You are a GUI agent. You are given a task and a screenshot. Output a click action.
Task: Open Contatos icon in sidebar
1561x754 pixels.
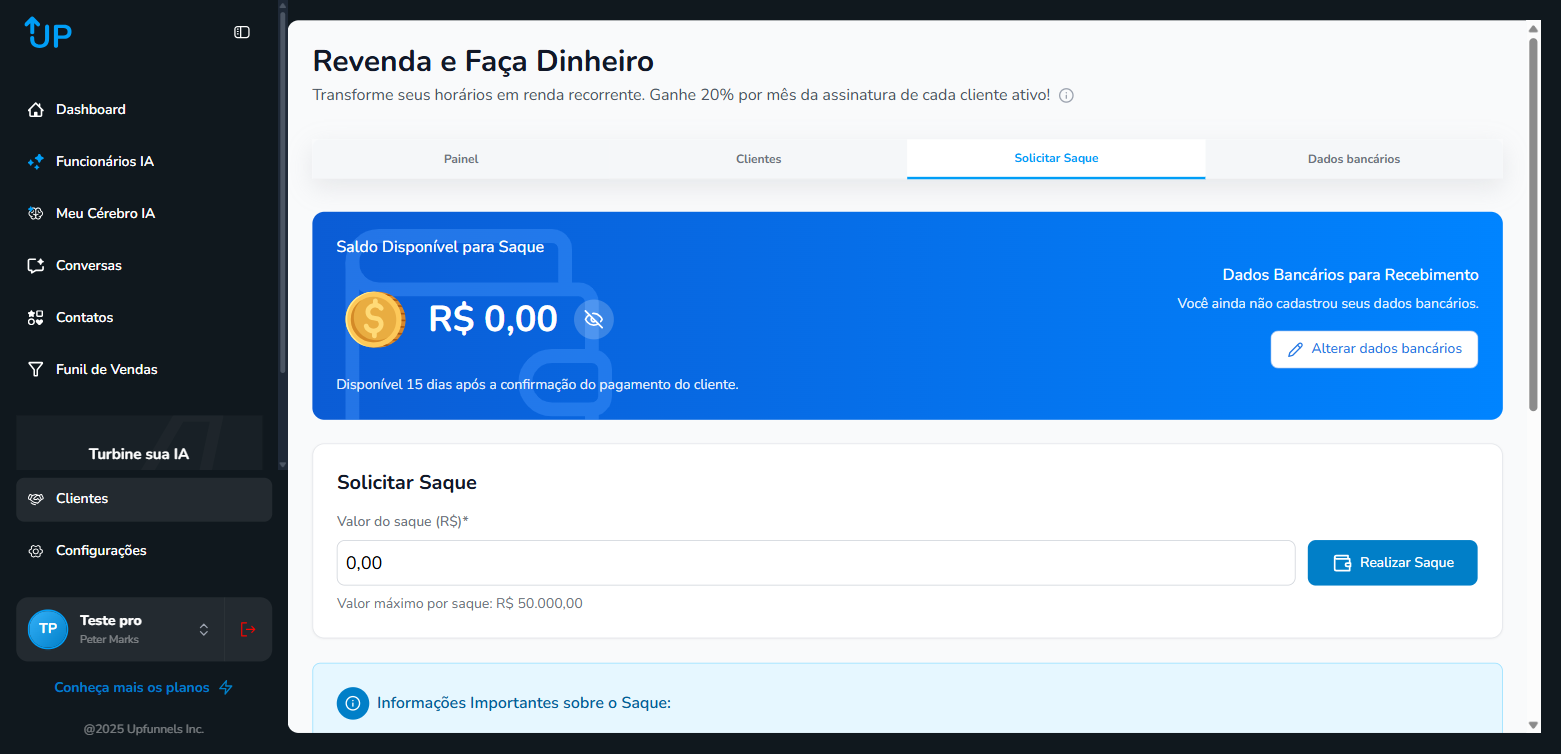click(x=36, y=318)
